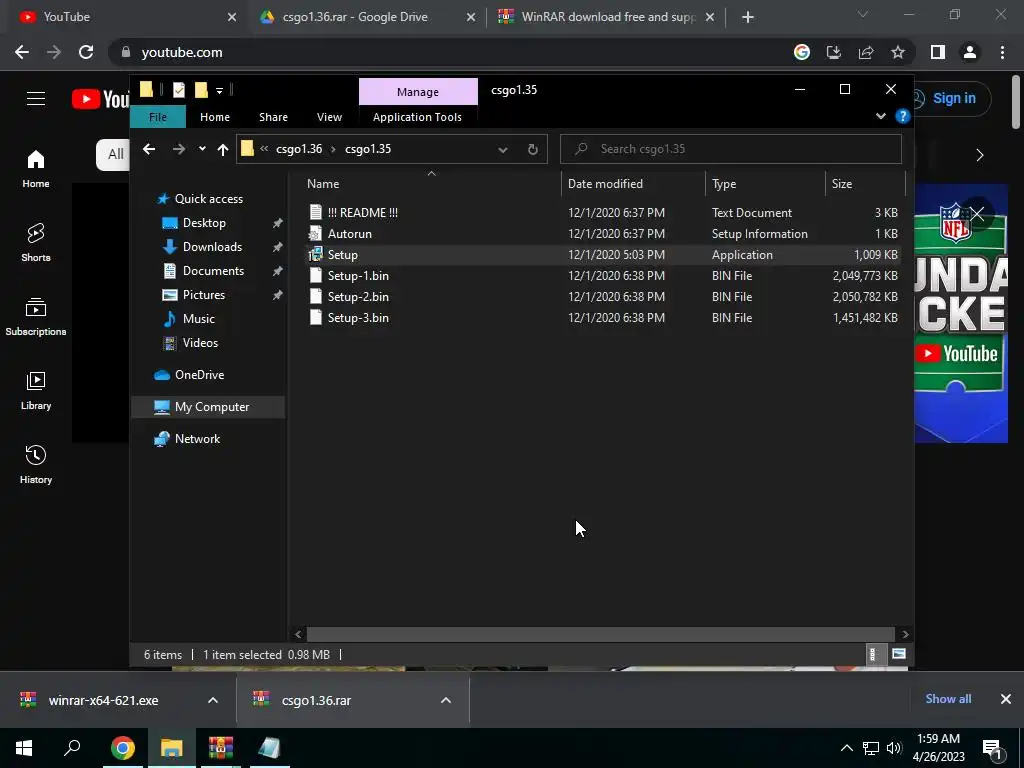Switch to large thumbnails view icon

click(899, 654)
